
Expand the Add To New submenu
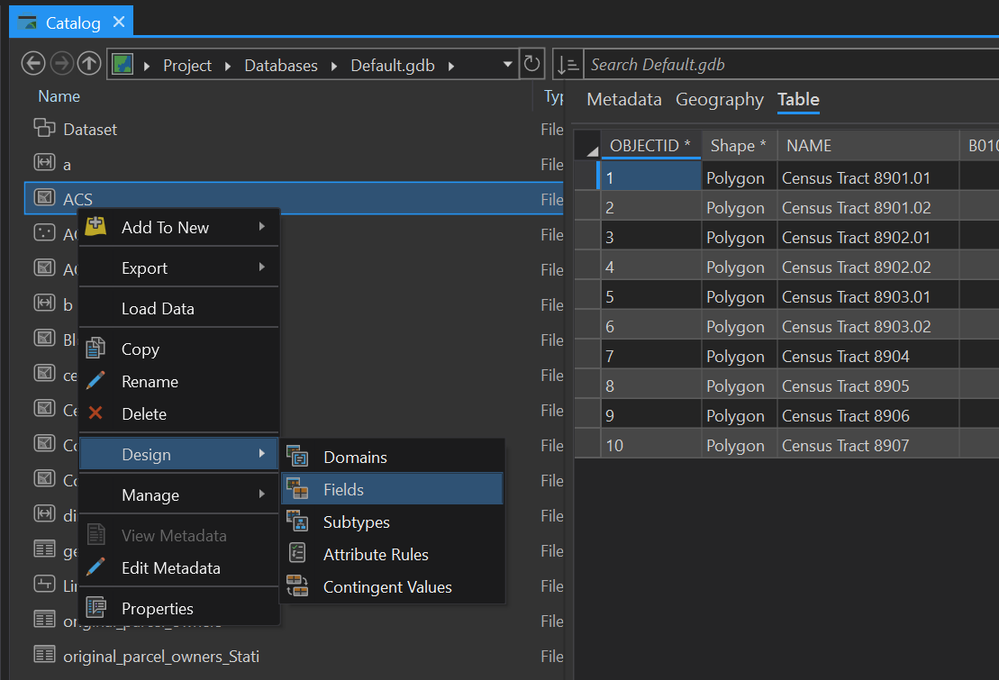tap(262, 227)
